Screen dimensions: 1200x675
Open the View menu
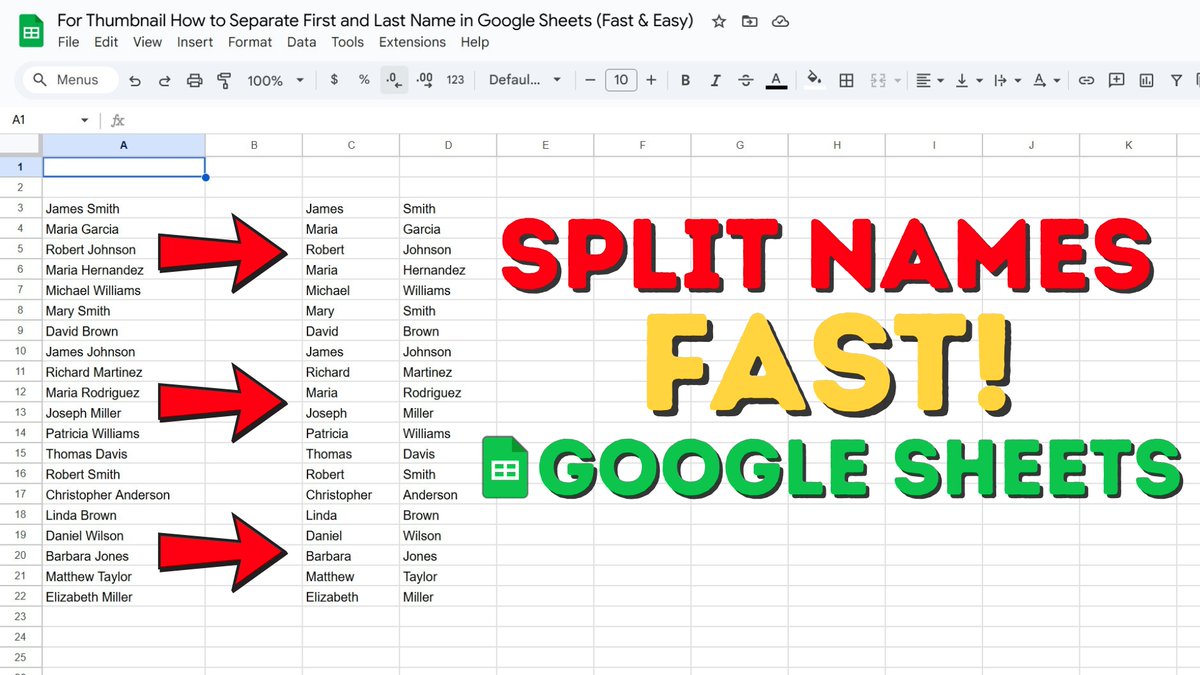(x=147, y=42)
